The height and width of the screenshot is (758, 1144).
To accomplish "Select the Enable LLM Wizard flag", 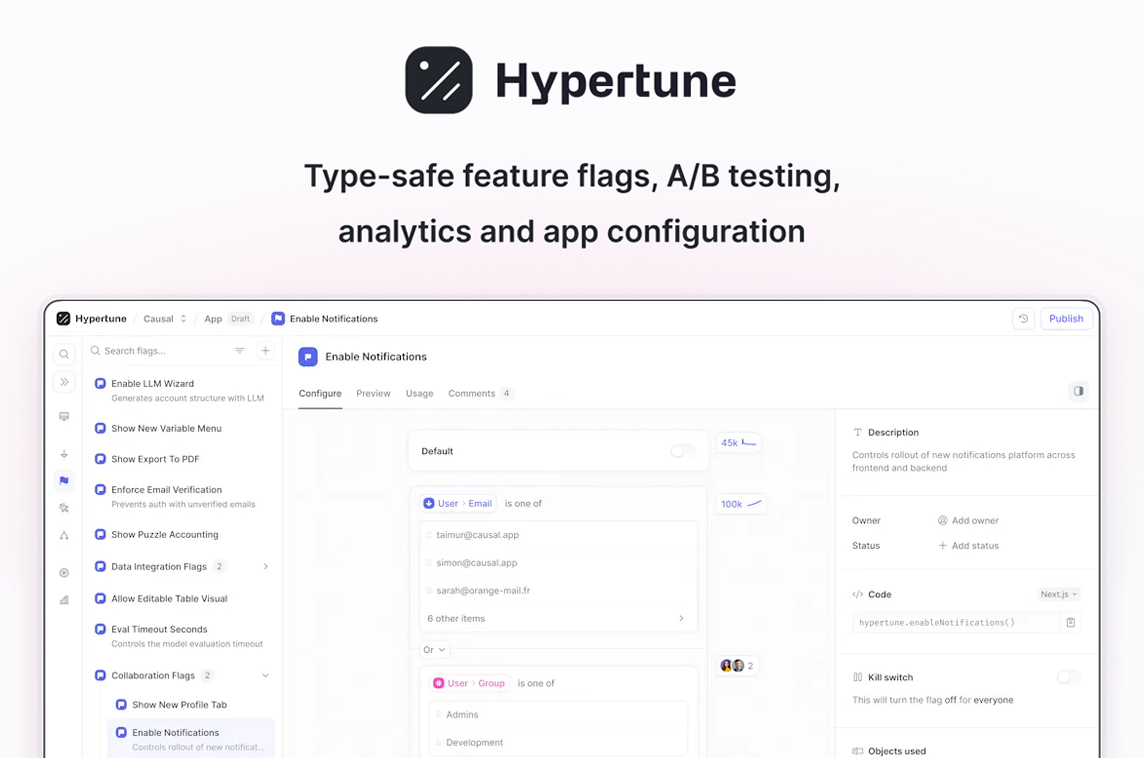I will [182, 390].
